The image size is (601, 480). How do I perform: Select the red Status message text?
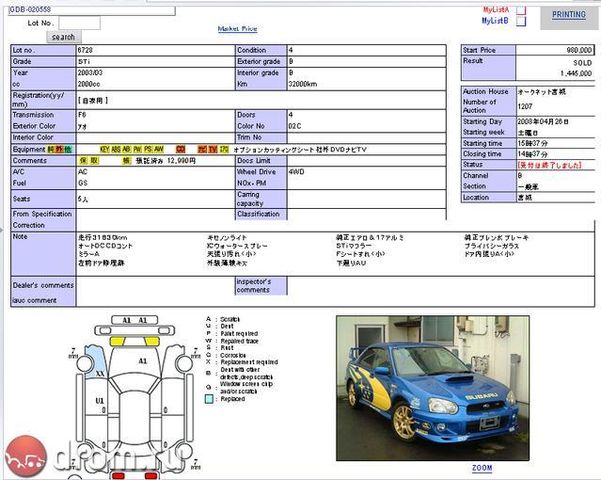coord(550,165)
